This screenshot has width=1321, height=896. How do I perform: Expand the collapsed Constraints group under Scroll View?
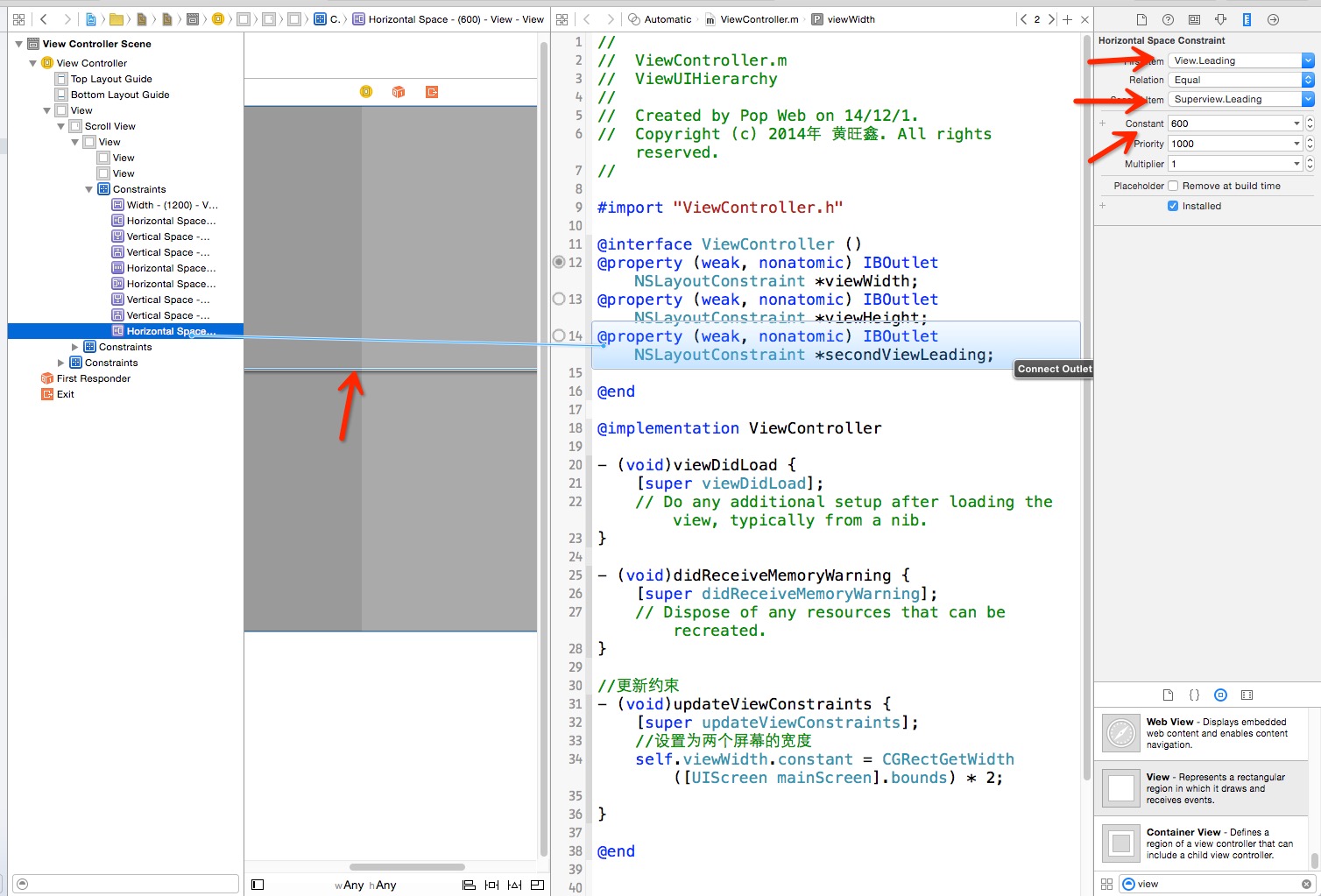tap(75, 347)
